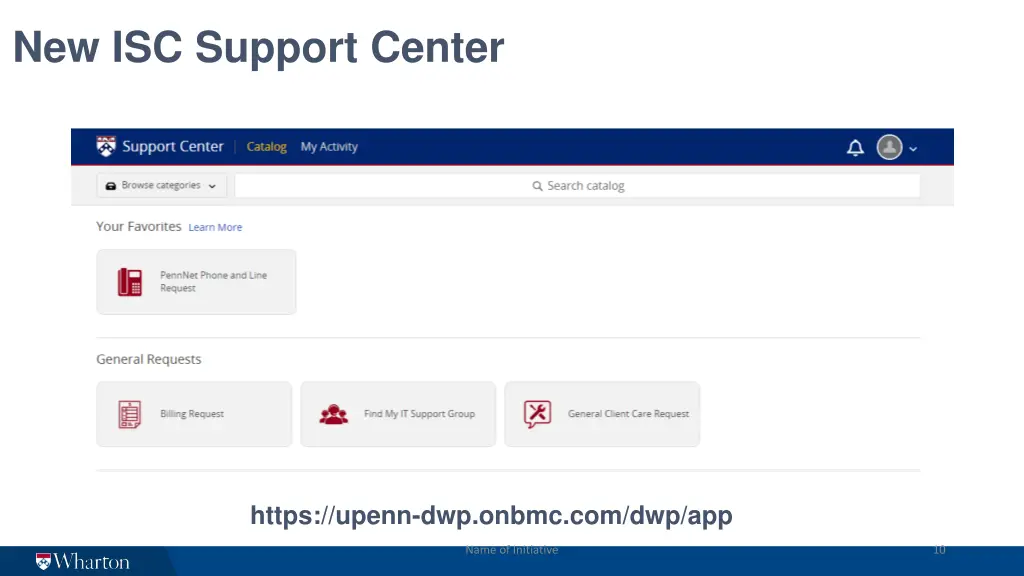
Task: Open PennNet Phone and Line Request
Action: coord(196,281)
